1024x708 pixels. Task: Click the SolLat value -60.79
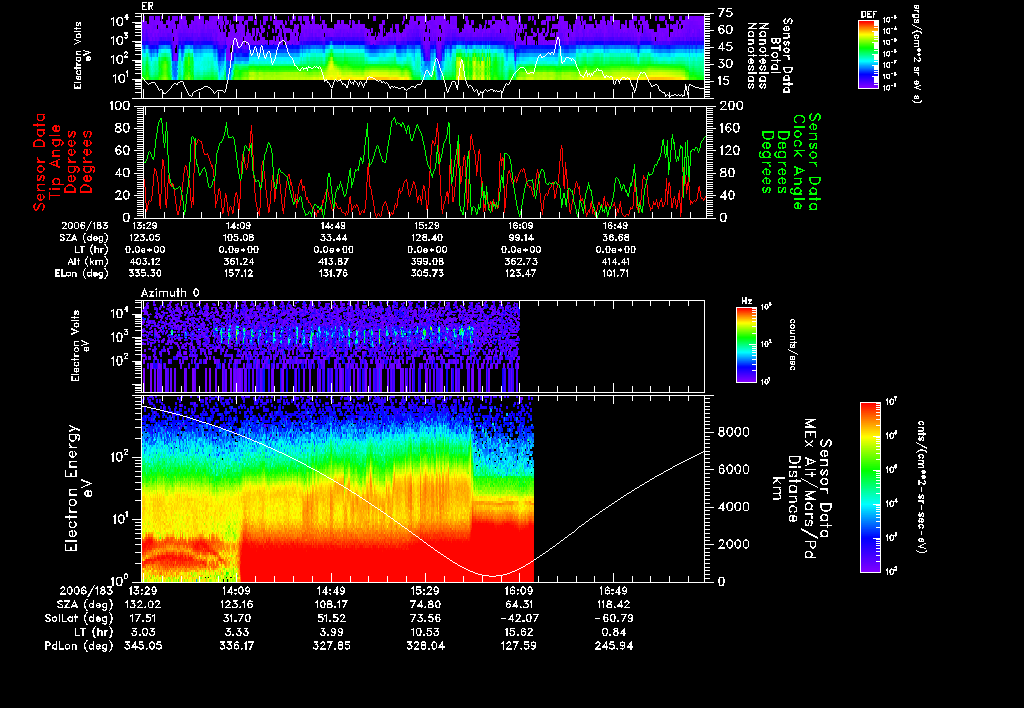(x=613, y=618)
